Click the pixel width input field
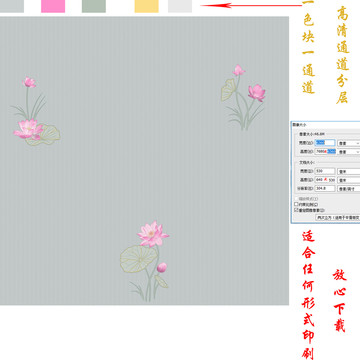The image size is (360, 360). click(x=325, y=143)
